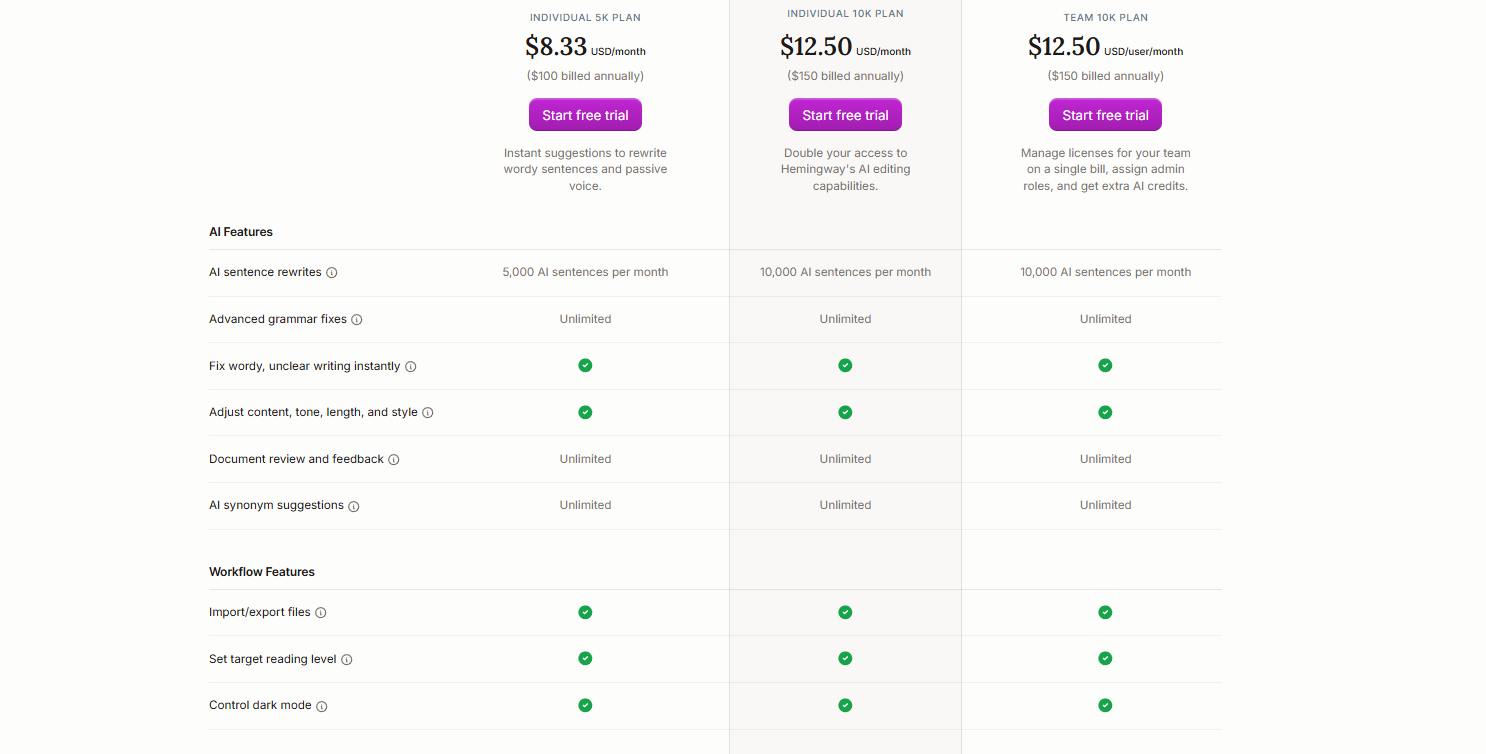The image size is (1486, 754).
Task: Click 'Control dark mode' row label
Action: (x=260, y=705)
